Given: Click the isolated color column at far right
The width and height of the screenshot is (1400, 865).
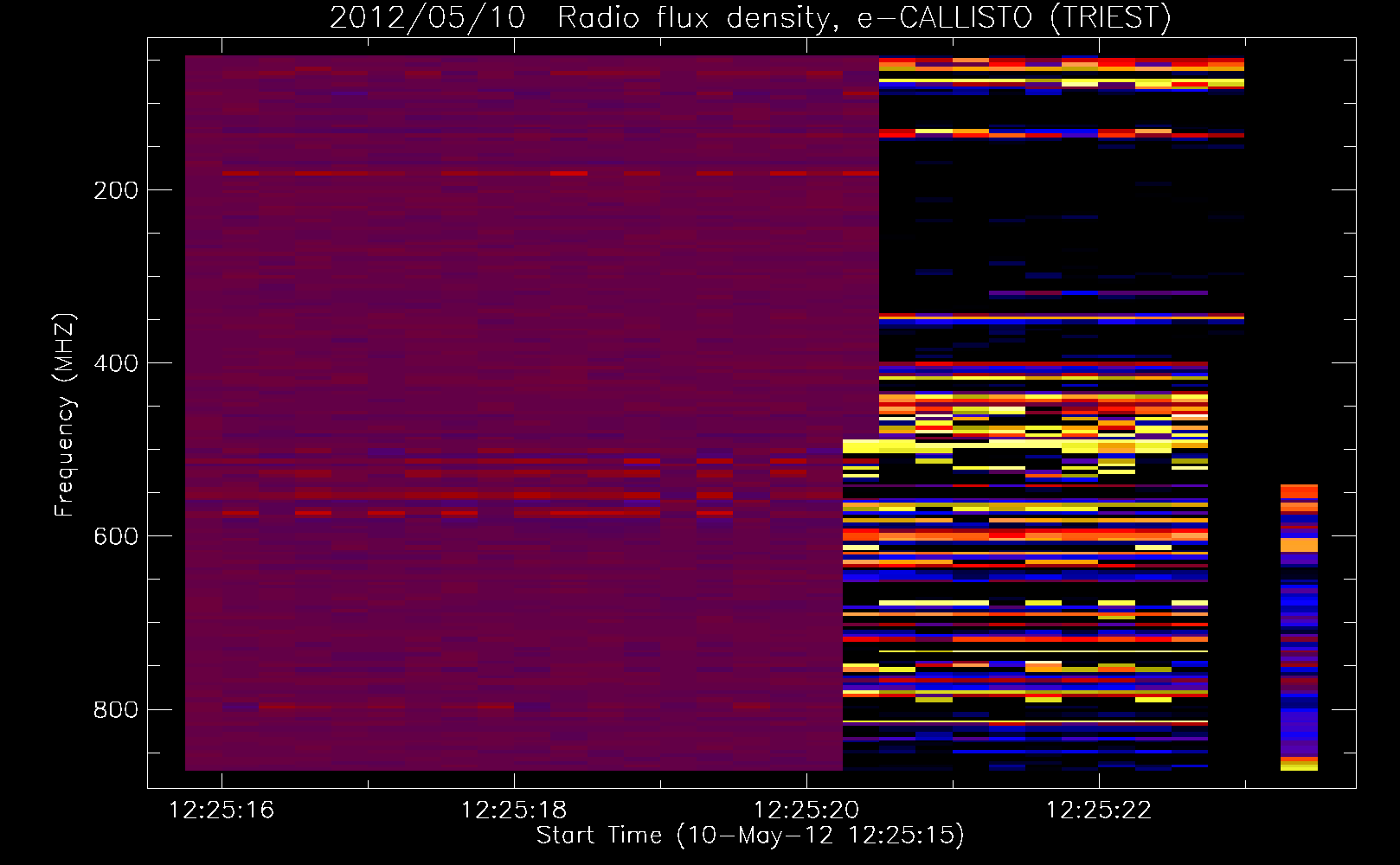Looking at the screenshot, I should coord(1299,627).
